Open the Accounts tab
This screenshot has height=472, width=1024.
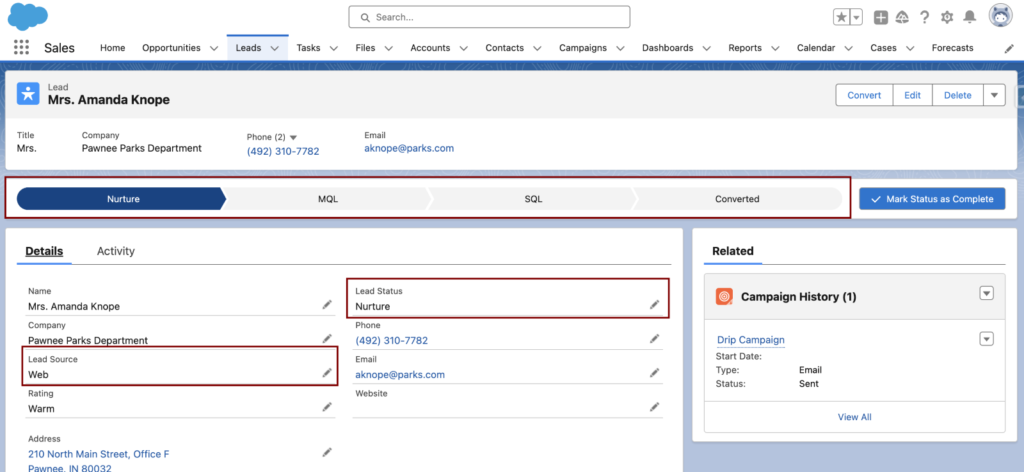pos(430,48)
